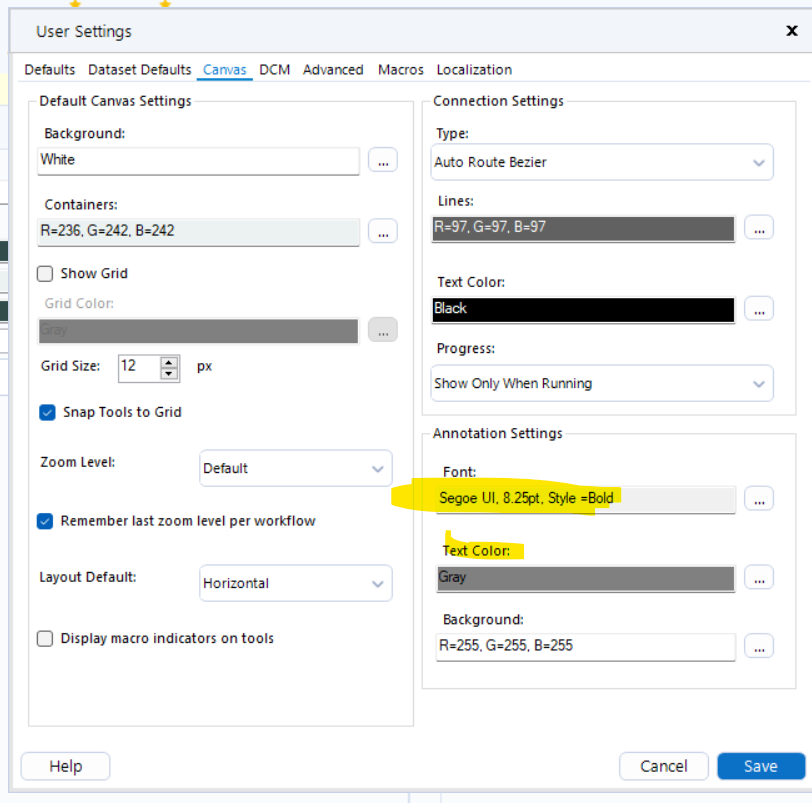Enable Display macro indicators on tools
The image size is (812, 803).
pos(44,637)
